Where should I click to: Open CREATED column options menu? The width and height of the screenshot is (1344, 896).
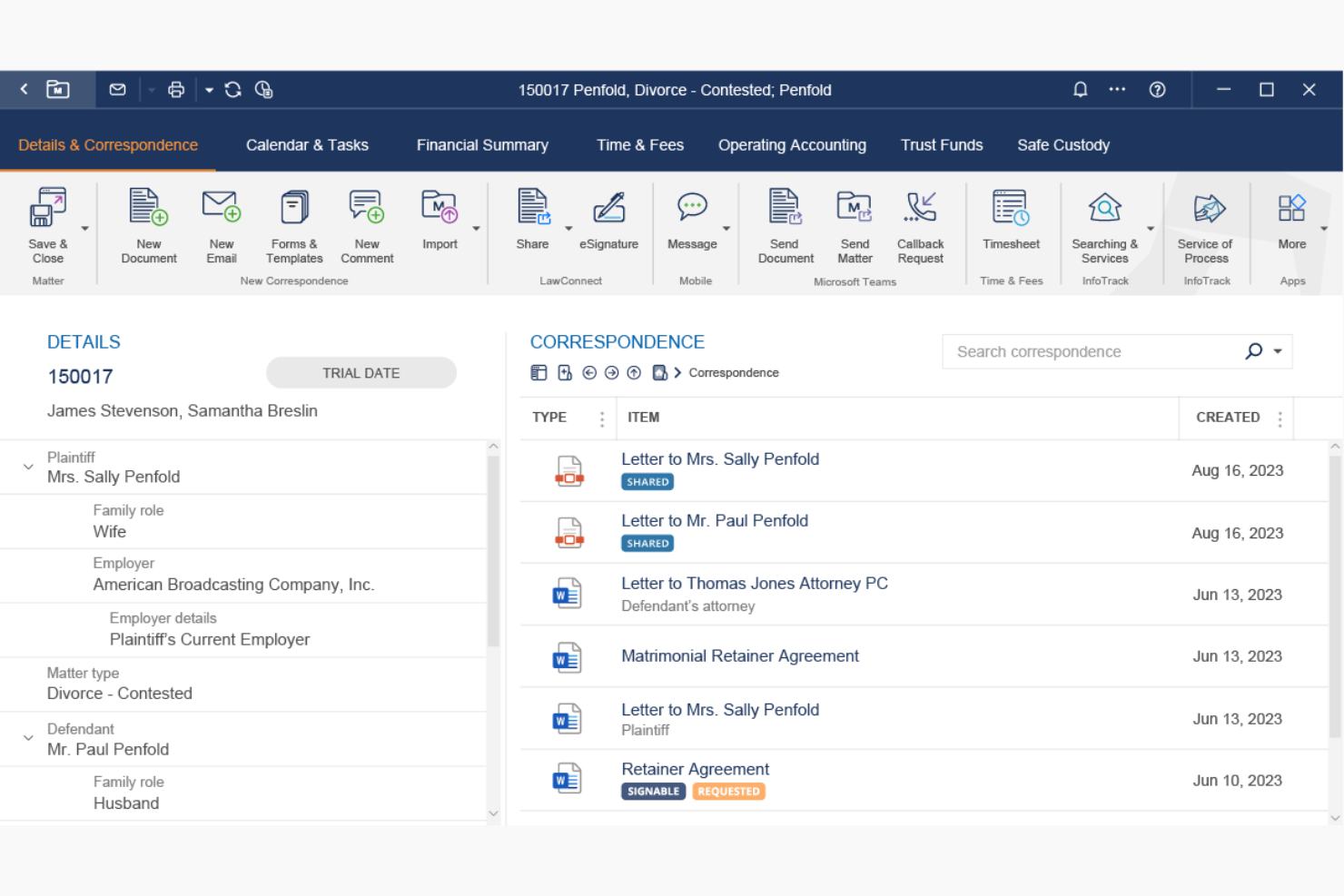point(1280,418)
